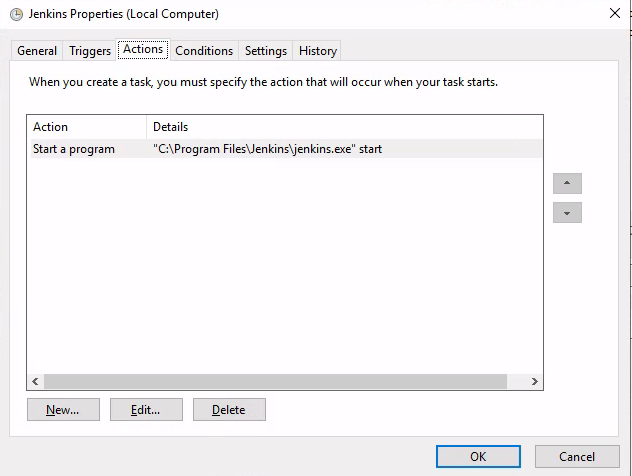Open the General tab

(37, 51)
